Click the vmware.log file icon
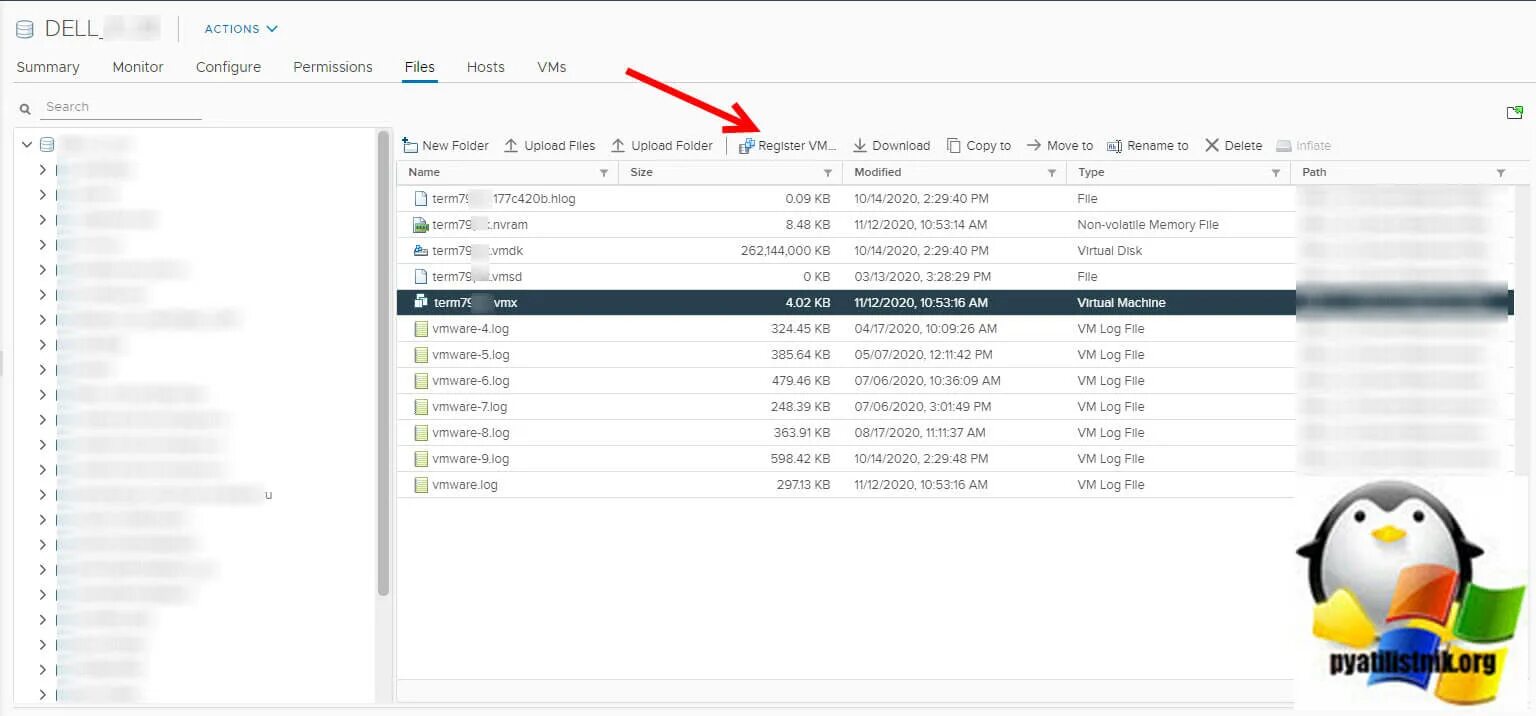This screenshot has height=716, width=1536. pyautogui.click(x=420, y=485)
